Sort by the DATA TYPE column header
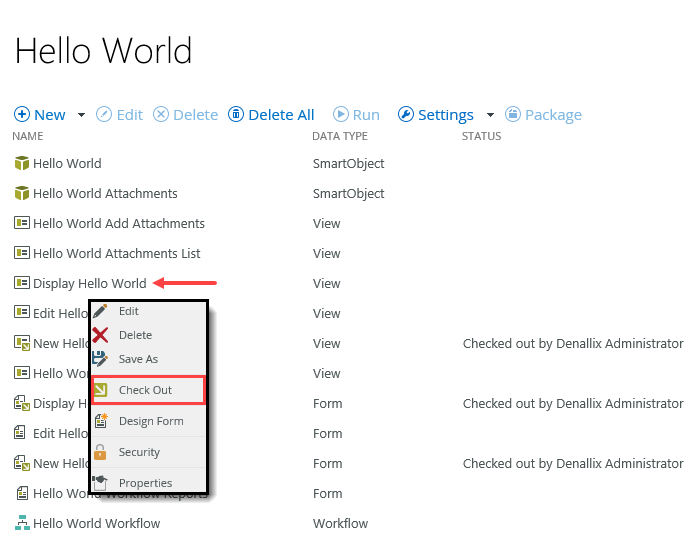The width and height of the screenshot is (698, 543). point(340,136)
